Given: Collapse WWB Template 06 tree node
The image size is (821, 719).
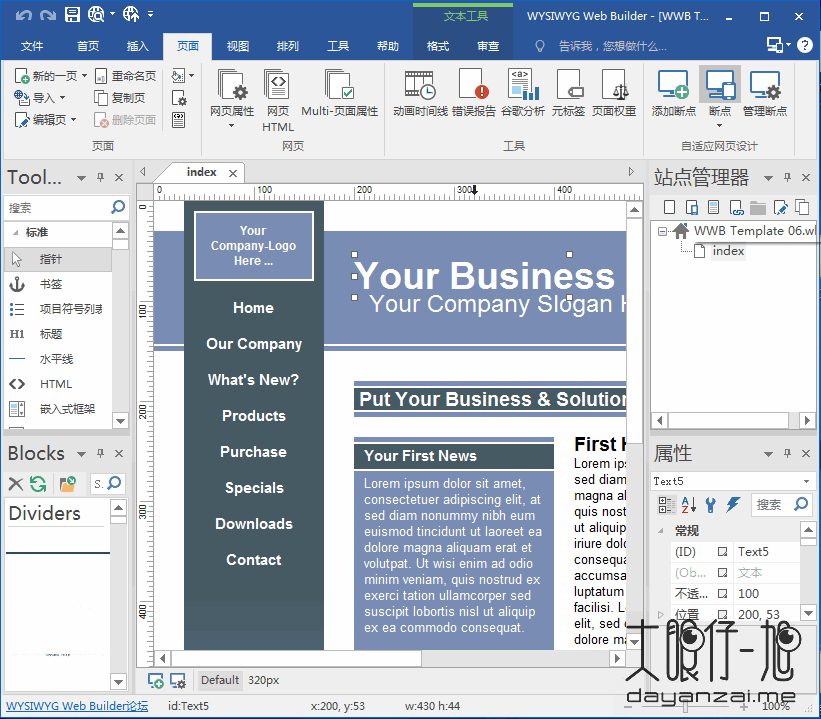Looking at the screenshot, I should [662, 231].
